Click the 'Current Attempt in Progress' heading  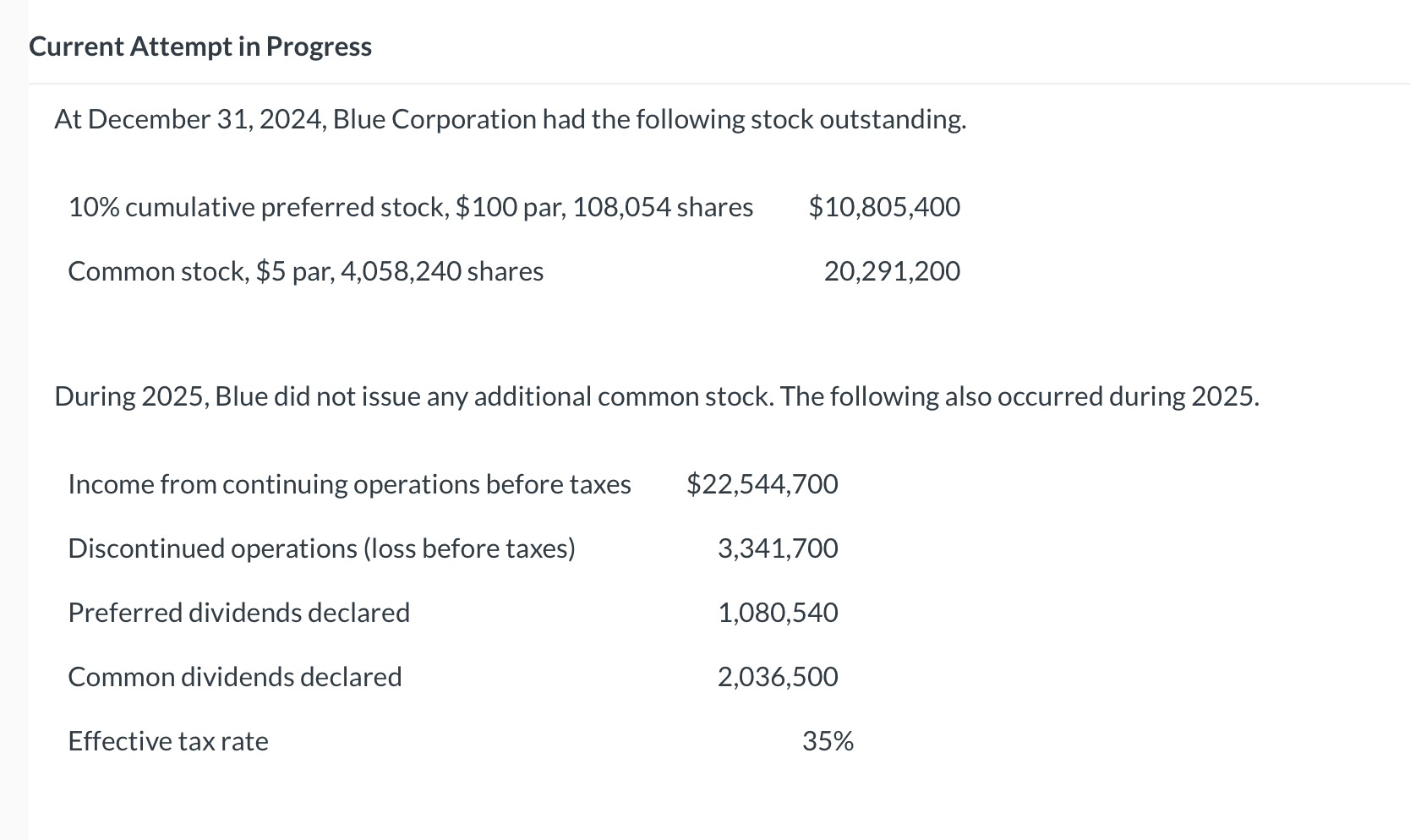[x=200, y=46]
